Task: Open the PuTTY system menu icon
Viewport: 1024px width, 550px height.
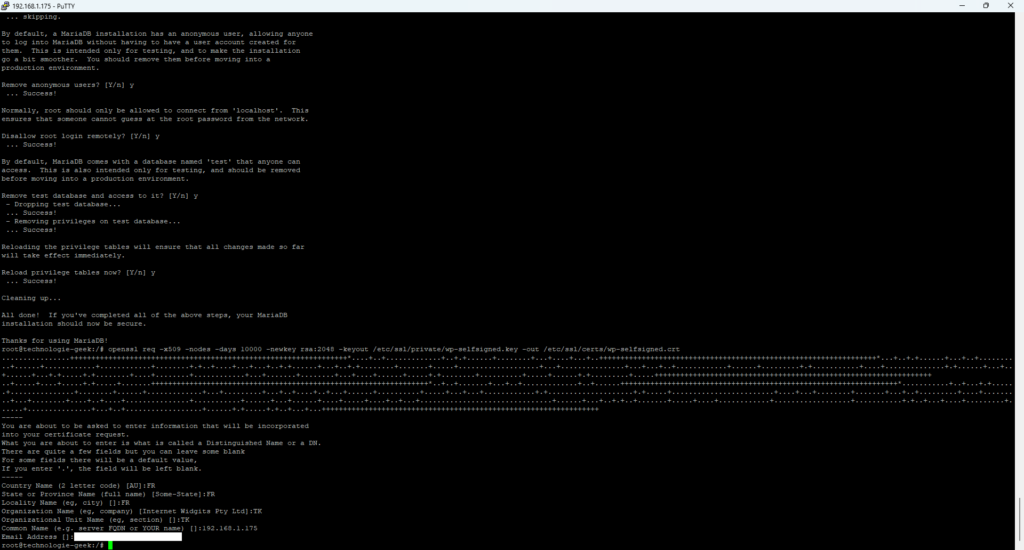Action: tap(6, 5)
